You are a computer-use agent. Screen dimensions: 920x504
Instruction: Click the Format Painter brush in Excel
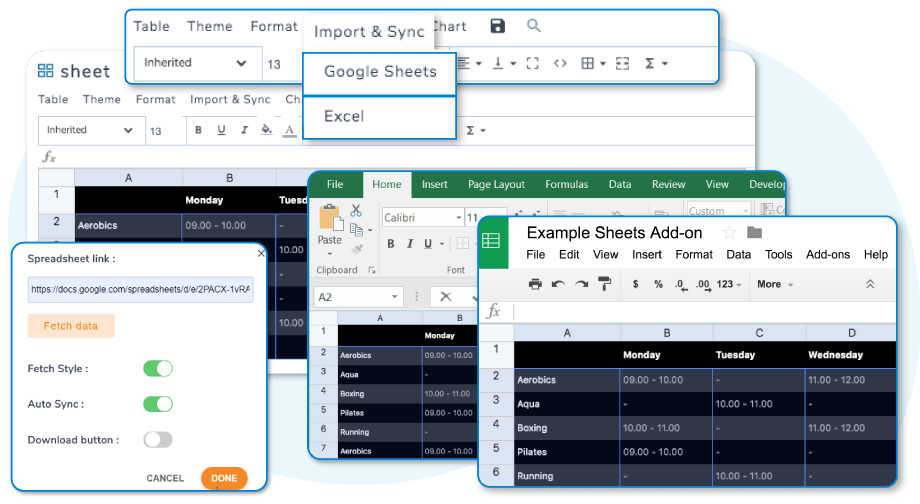pos(356,249)
